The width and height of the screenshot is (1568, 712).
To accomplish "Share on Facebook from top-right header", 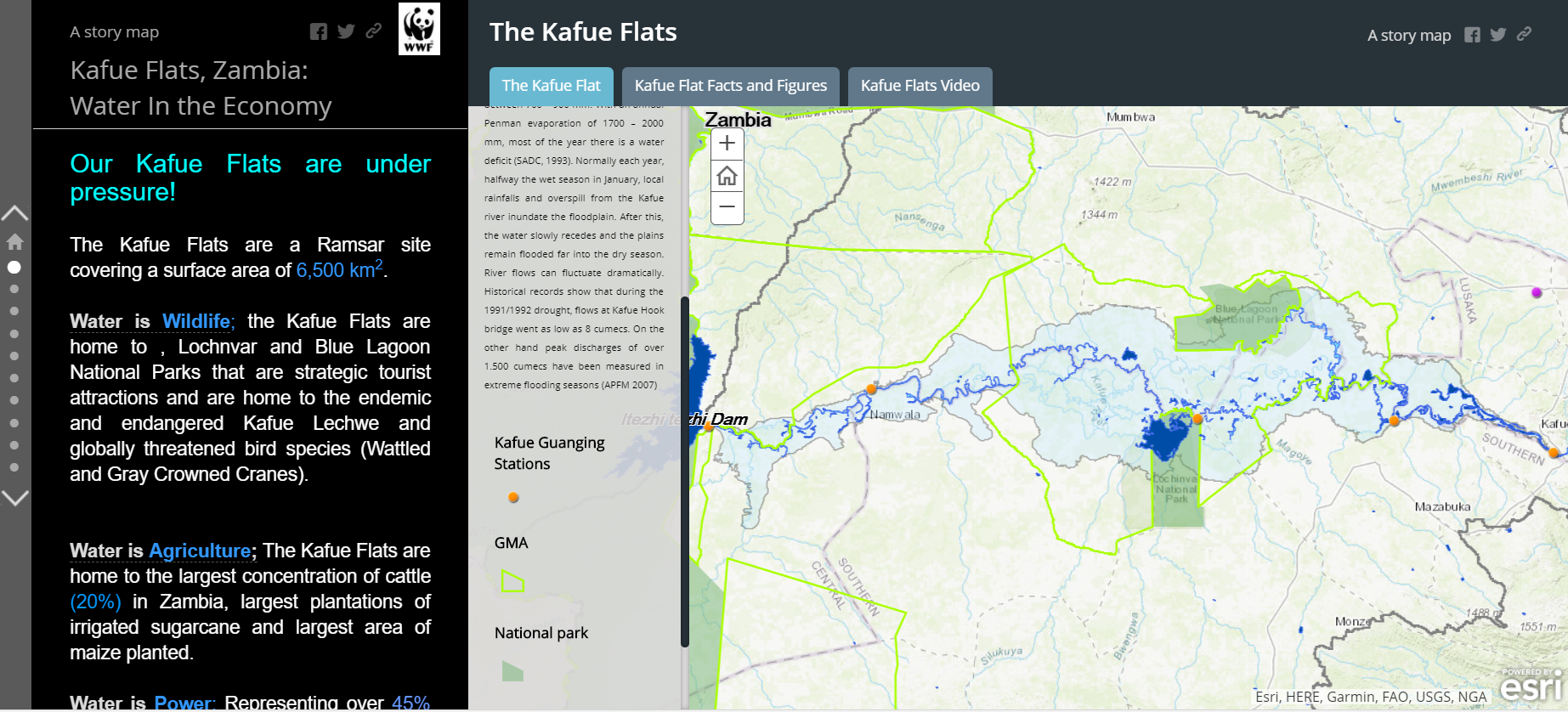I will point(1472,35).
